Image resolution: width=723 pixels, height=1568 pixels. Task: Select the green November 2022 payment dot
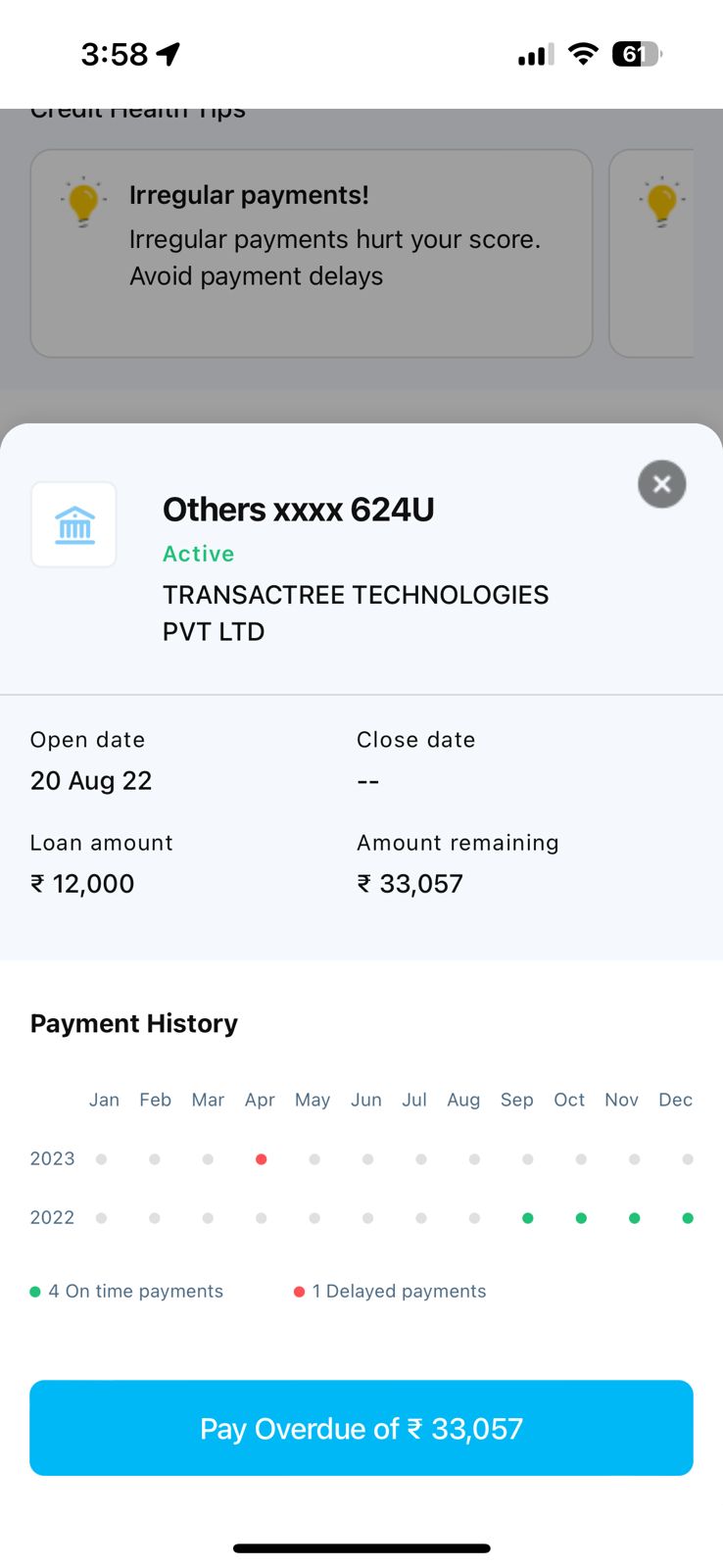pyautogui.click(x=635, y=1218)
